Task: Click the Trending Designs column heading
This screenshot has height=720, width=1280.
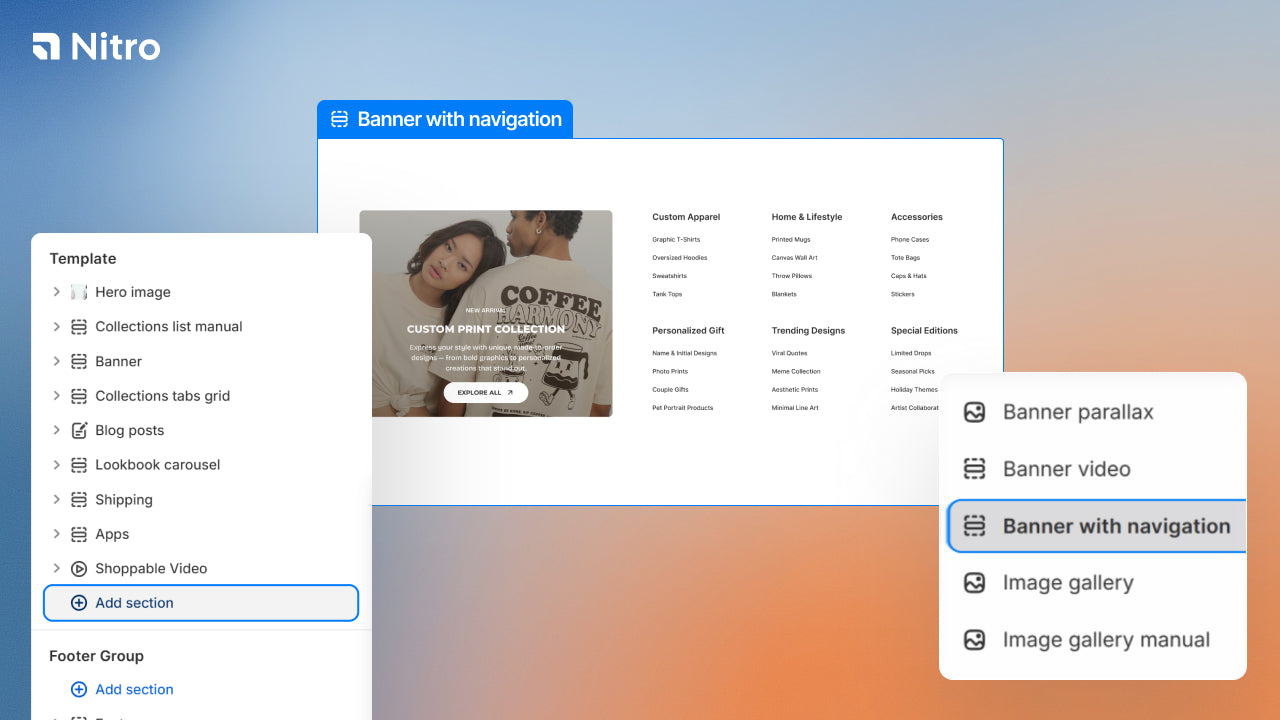Action: (x=808, y=331)
